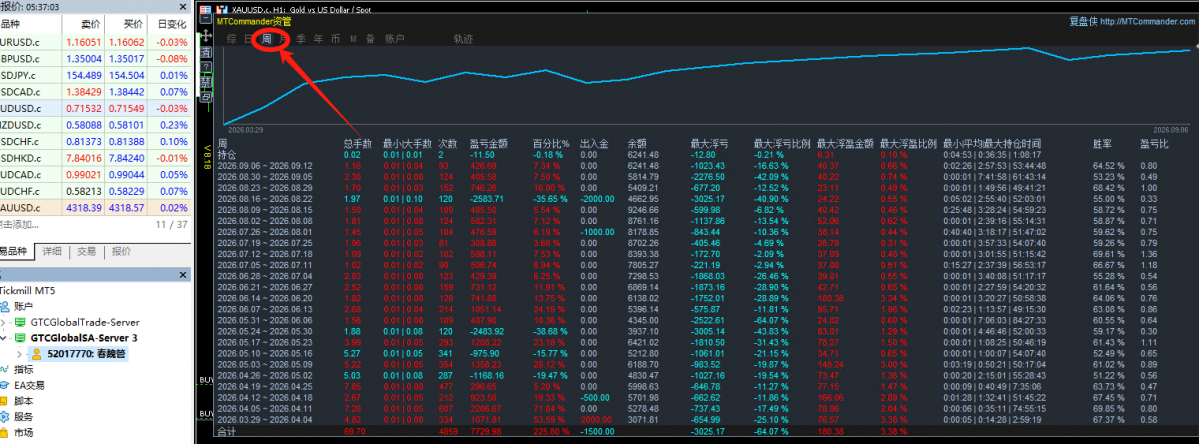Click the 胜率 column header
The height and width of the screenshot is (444, 1199).
point(1103,144)
